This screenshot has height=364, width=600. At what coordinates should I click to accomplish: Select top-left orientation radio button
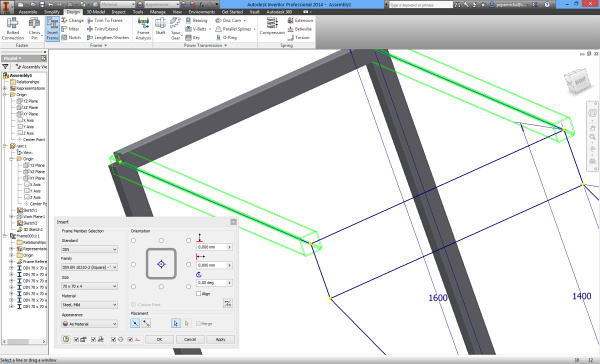coord(134,240)
